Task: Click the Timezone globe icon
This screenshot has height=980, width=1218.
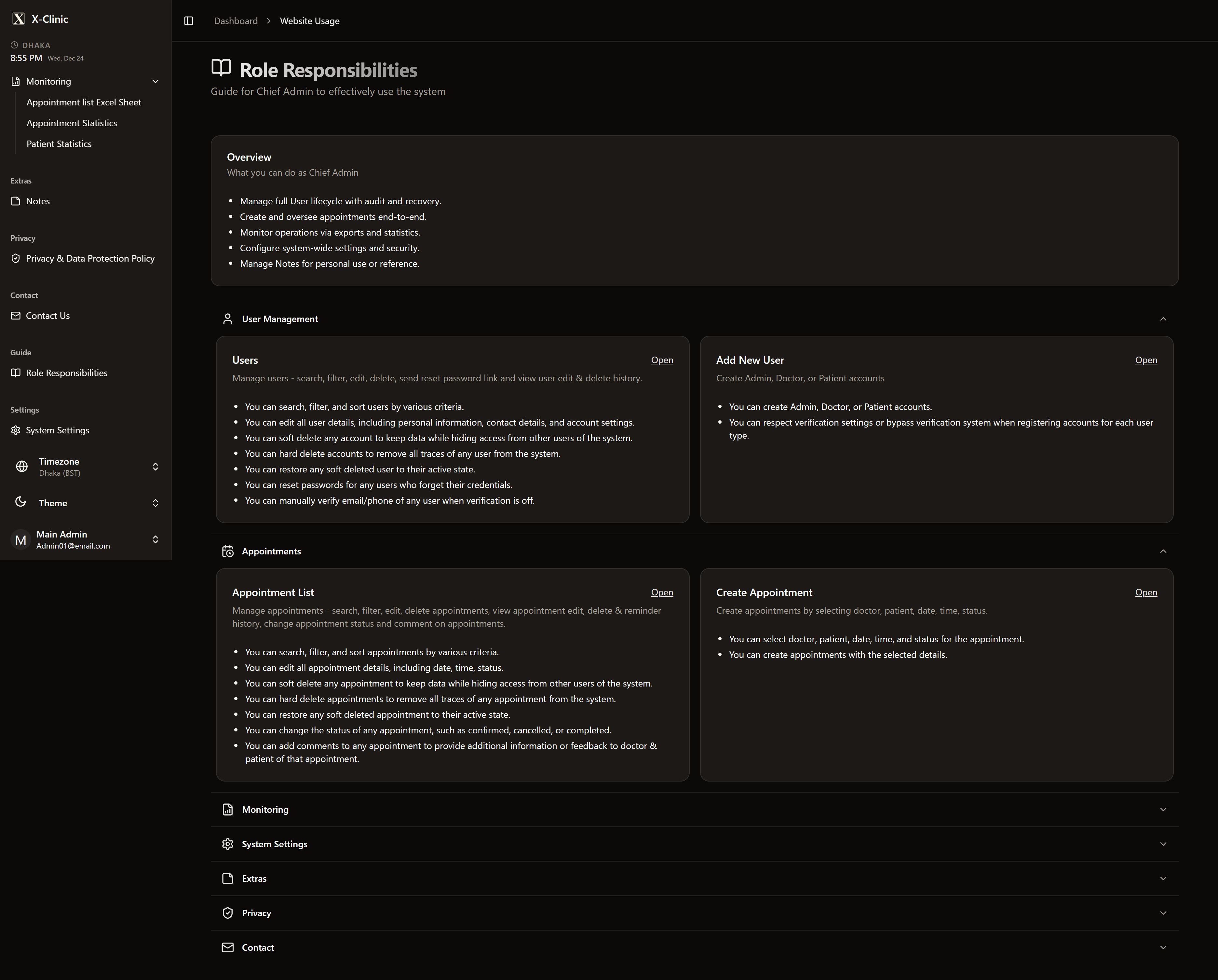Action: click(21, 466)
